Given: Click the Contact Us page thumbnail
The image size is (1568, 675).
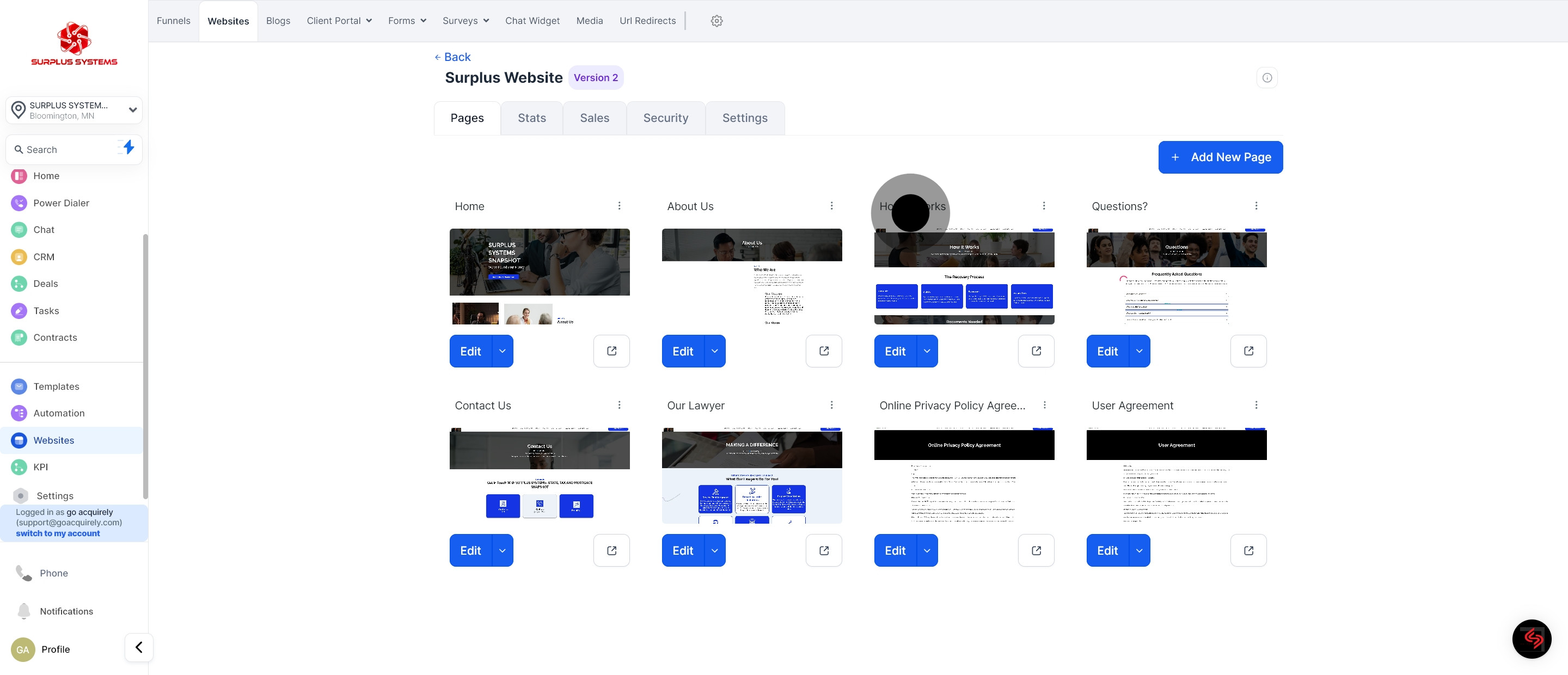Looking at the screenshot, I should (540, 475).
